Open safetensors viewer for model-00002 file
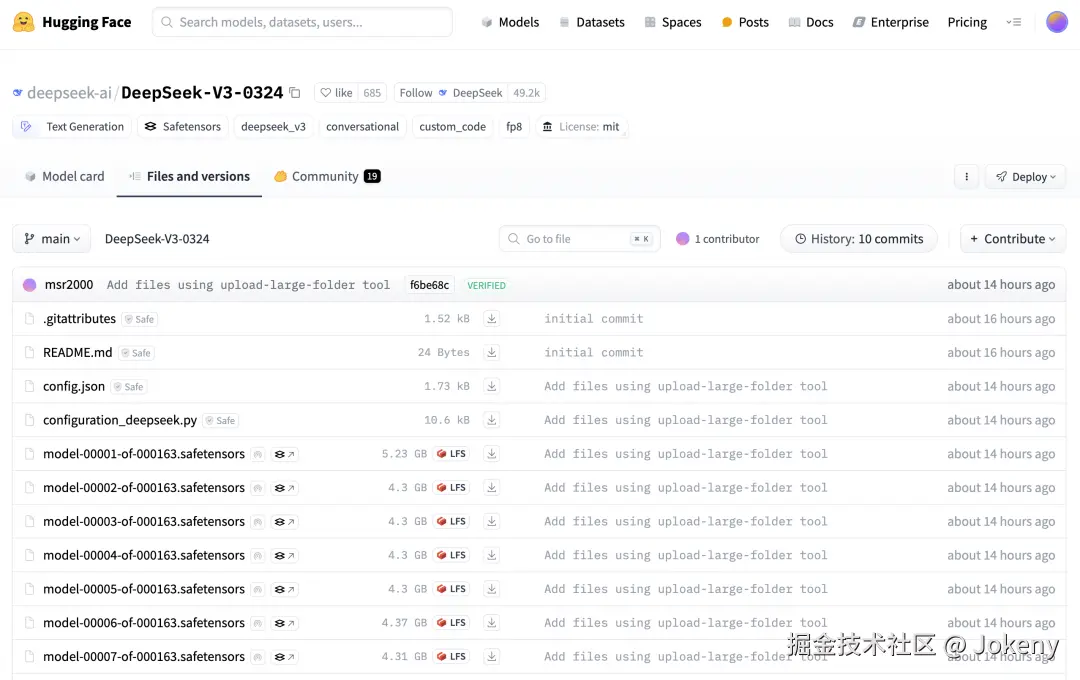This screenshot has width=1080, height=680. coord(284,488)
